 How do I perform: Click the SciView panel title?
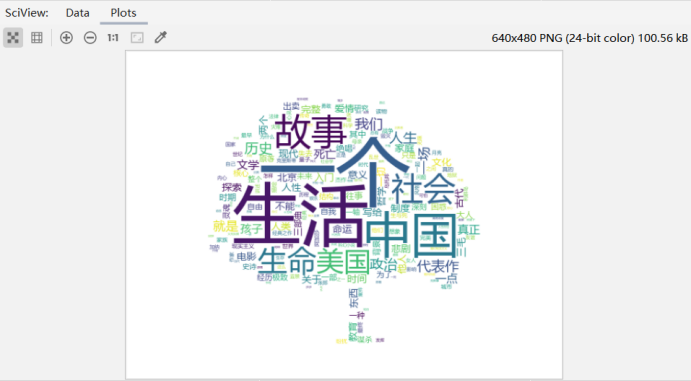27,13
